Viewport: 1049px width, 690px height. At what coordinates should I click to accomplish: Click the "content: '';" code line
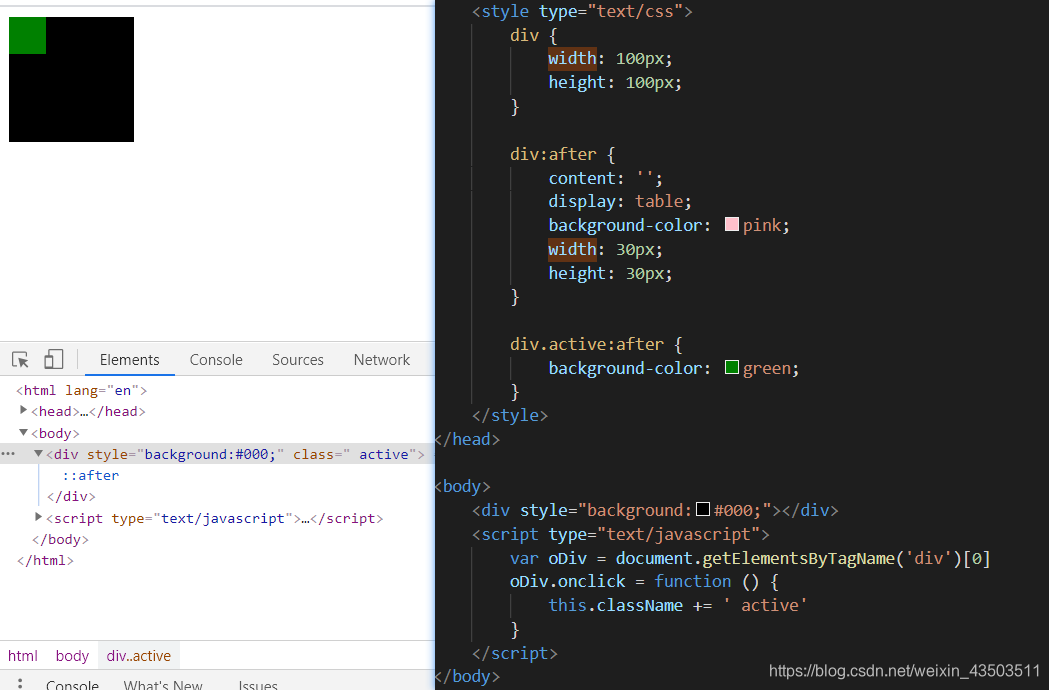tap(605, 178)
